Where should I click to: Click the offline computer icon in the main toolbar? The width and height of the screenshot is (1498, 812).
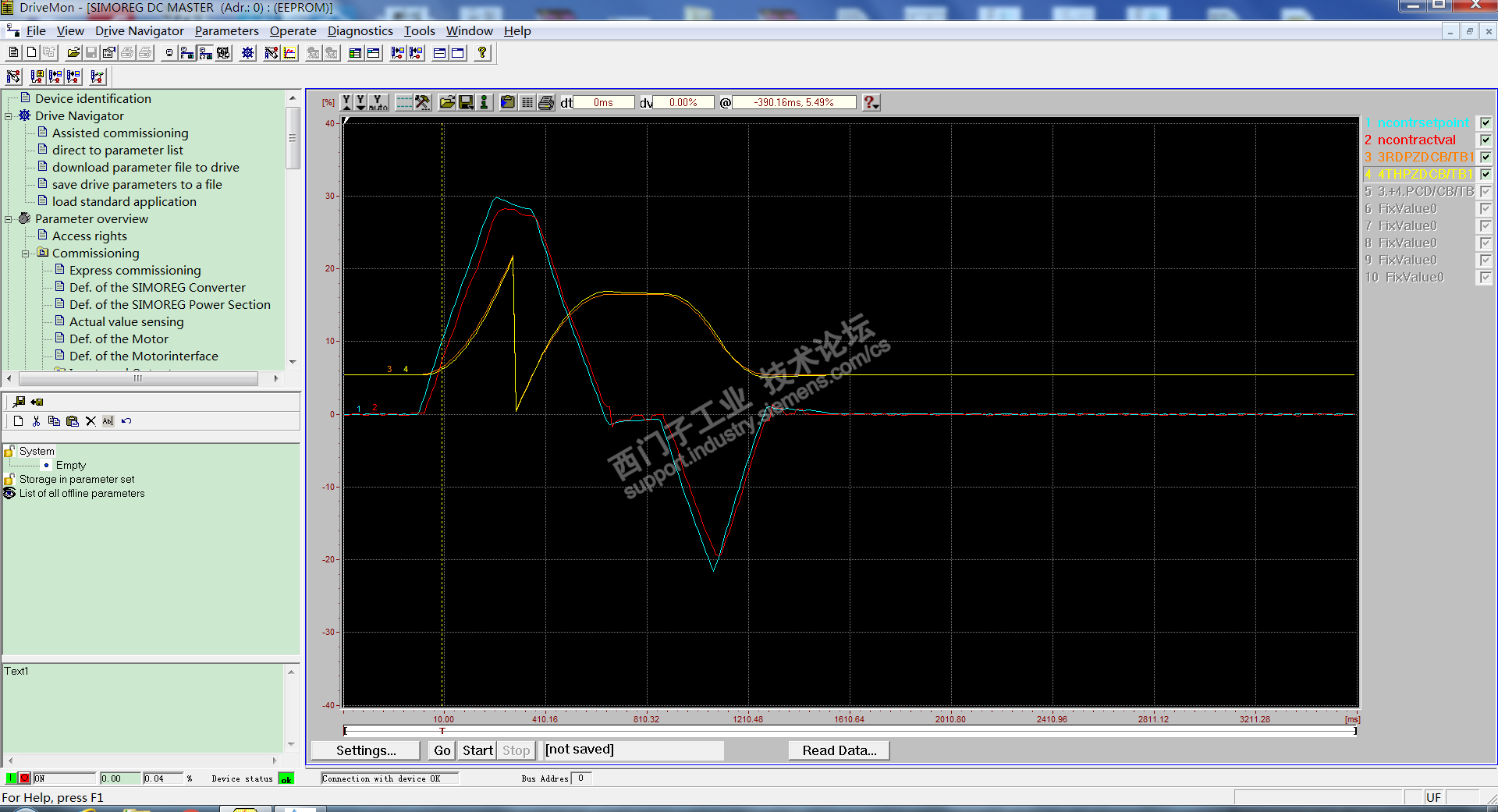tap(169, 53)
